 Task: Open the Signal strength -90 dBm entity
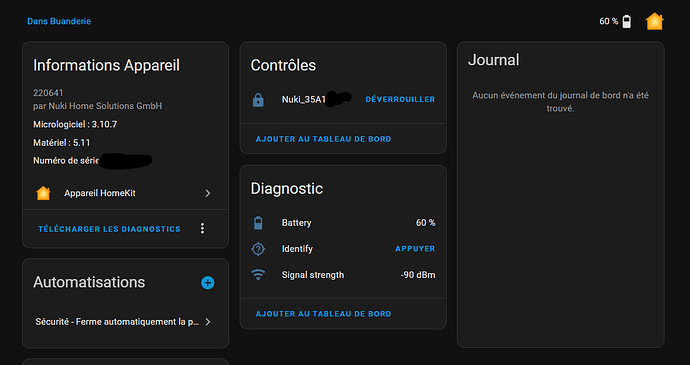343,275
